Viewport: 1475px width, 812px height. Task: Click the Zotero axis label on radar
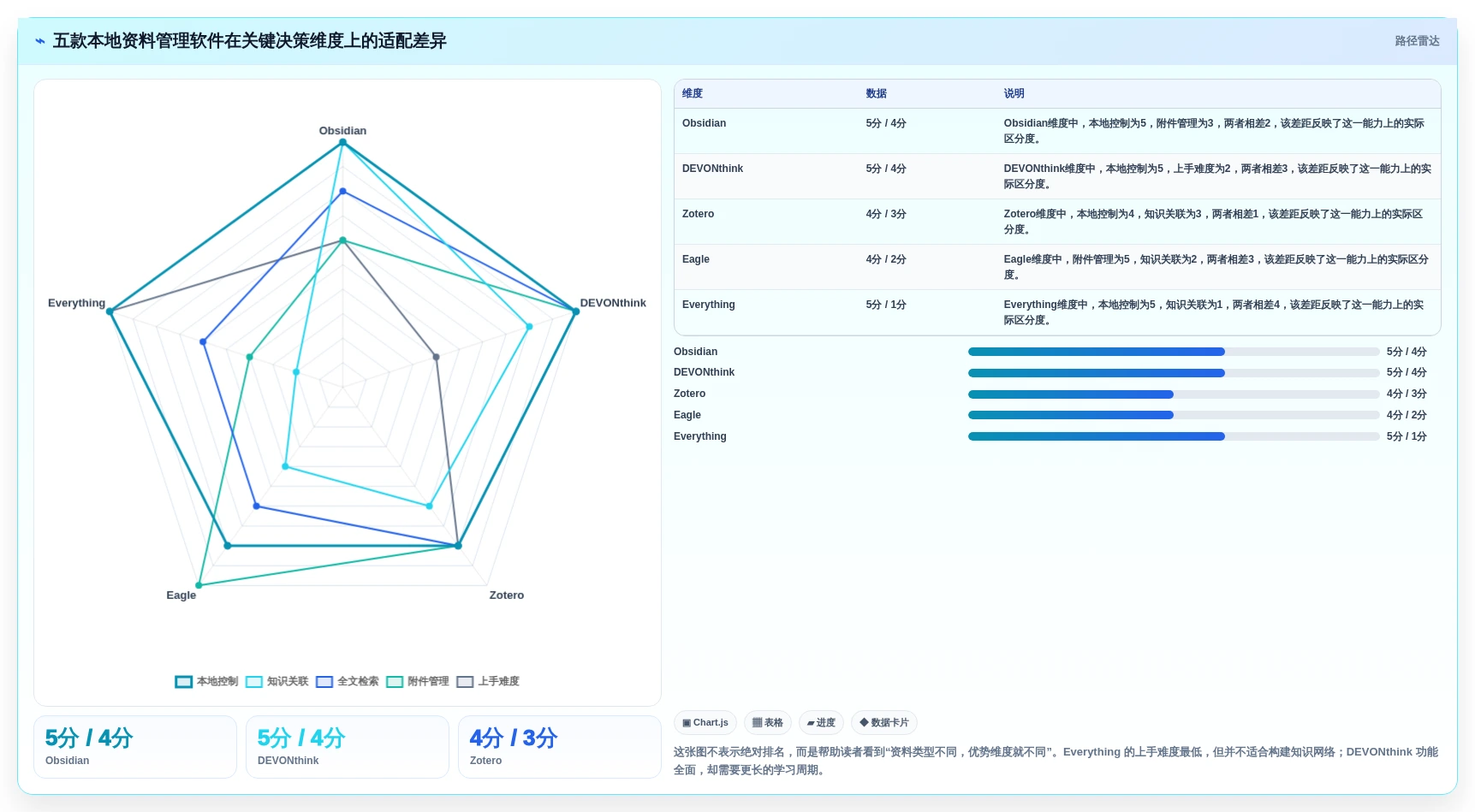tap(507, 596)
